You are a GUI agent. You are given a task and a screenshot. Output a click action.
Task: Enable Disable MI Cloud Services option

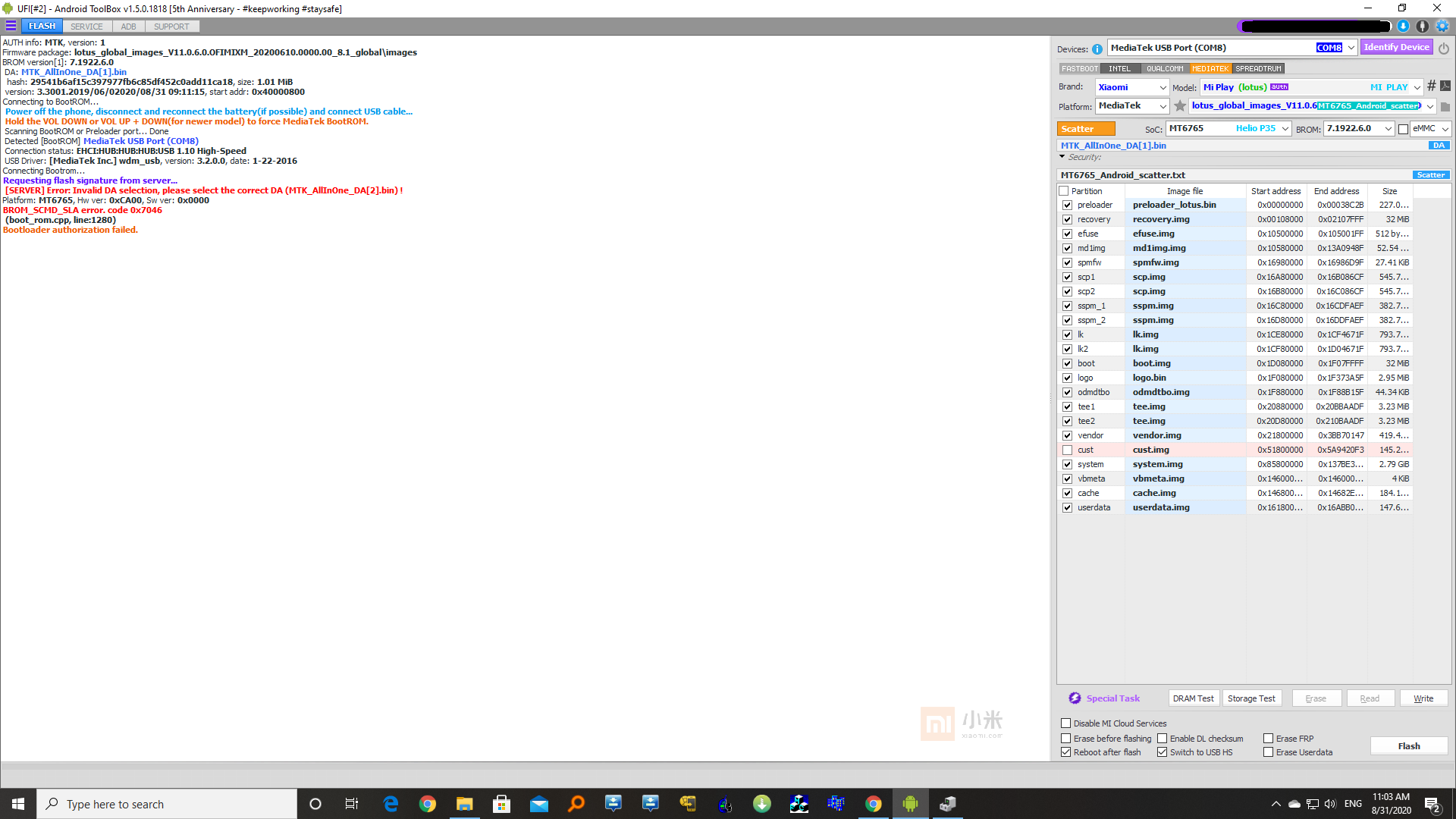tap(1065, 723)
